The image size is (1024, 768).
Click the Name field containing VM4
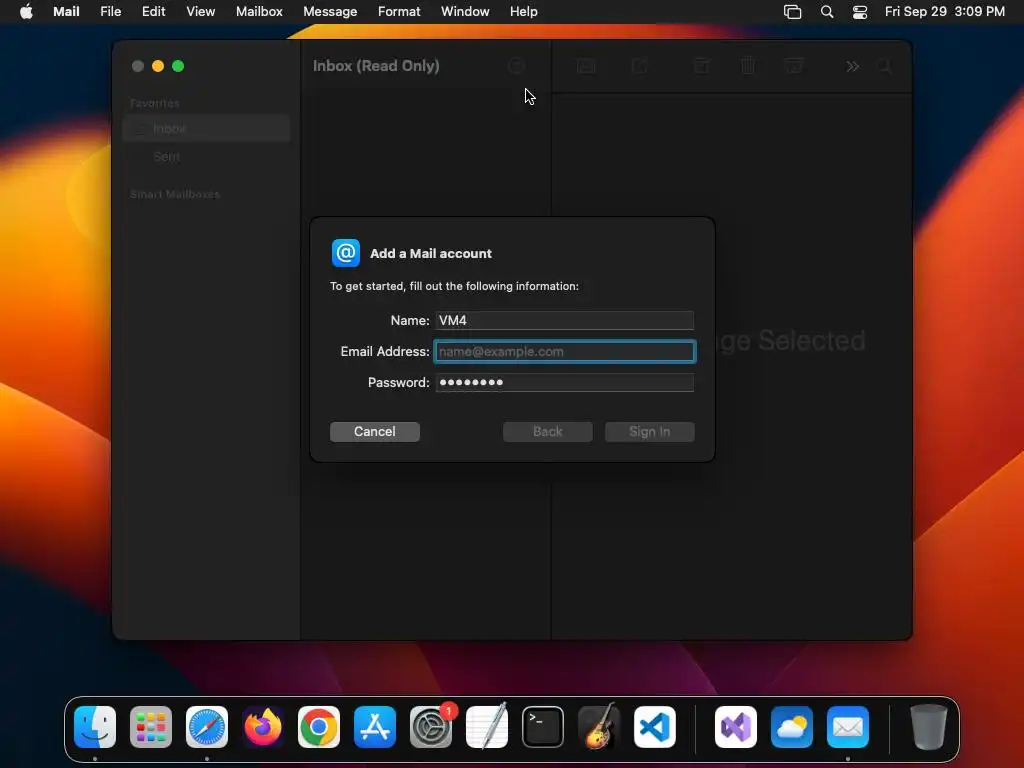[x=564, y=320]
